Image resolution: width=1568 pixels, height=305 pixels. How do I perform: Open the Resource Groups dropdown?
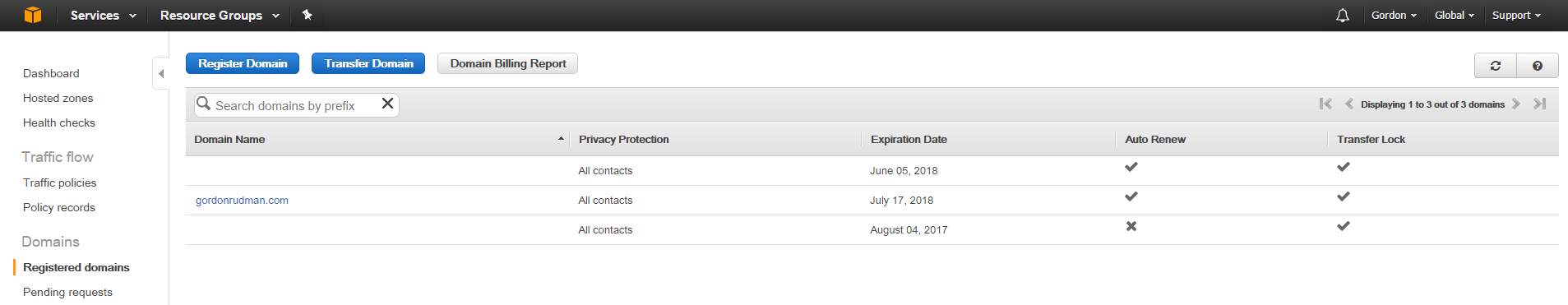point(220,15)
